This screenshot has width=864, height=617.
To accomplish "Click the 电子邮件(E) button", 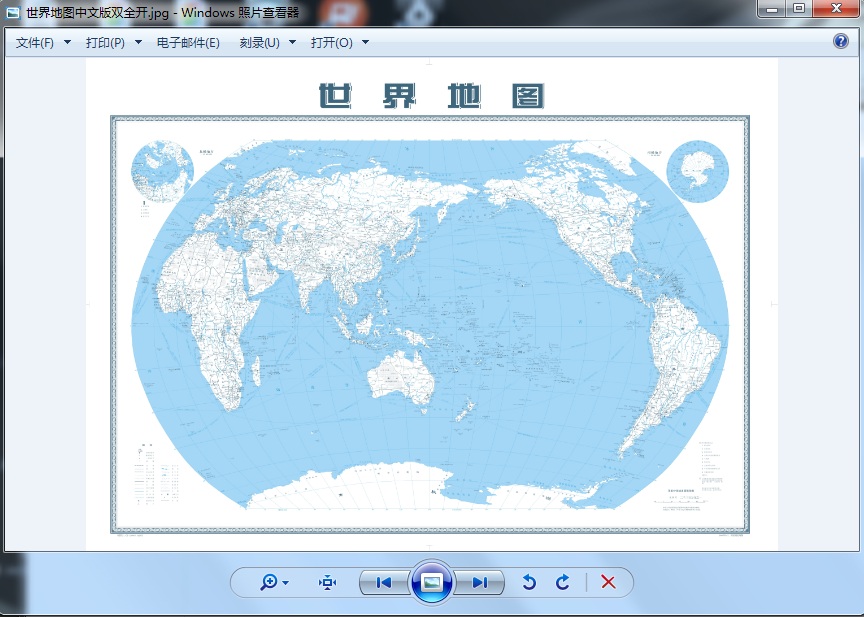I will (x=188, y=43).
